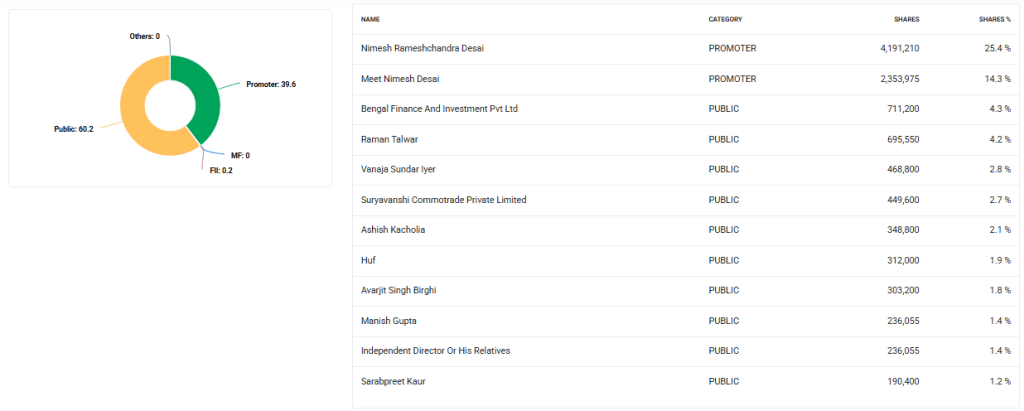Click the Others: 0 chart label
Viewport: 1024px width, 411px height.
coord(145,36)
